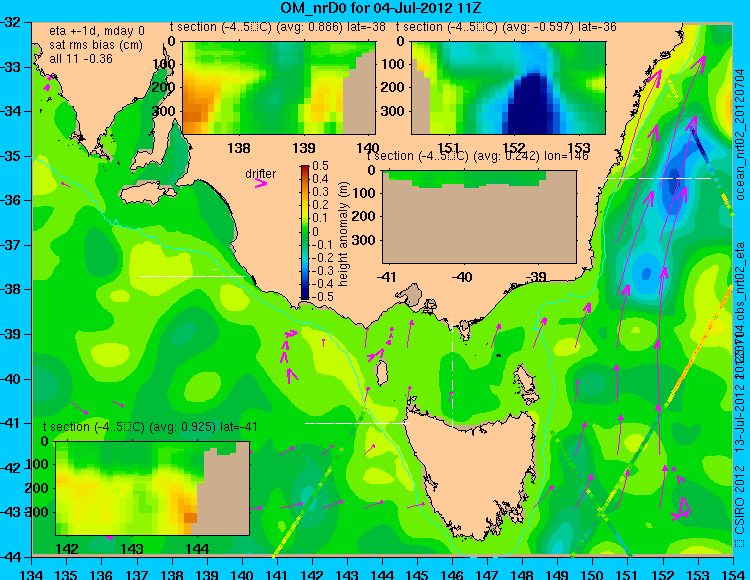This screenshot has height=580, width=750.
Task: Click the 134 longitude label on bottom axis
Action: pyautogui.click(x=32, y=574)
